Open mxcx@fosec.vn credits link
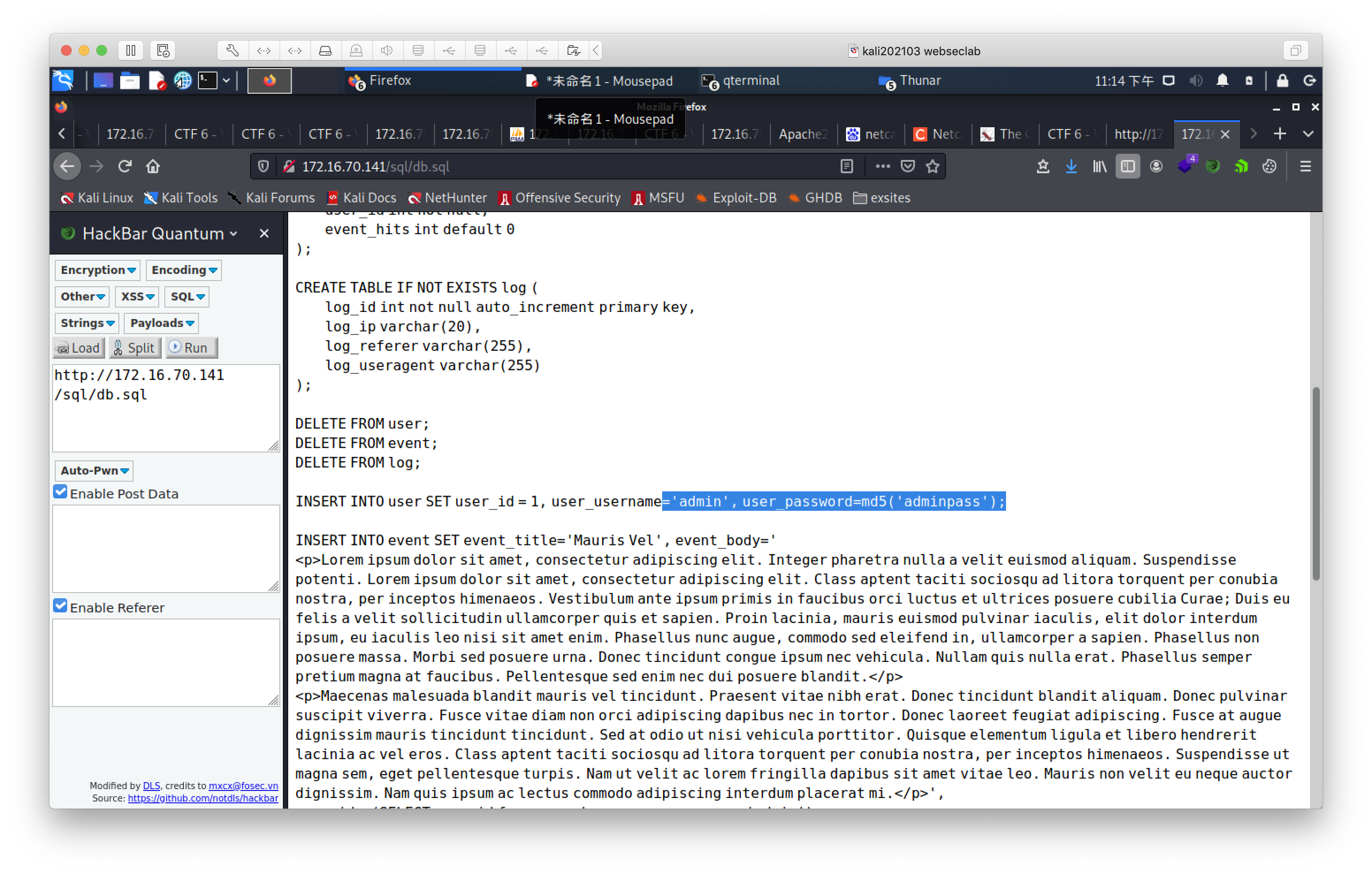1372x874 pixels. pyautogui.click(x=243, y=786)
